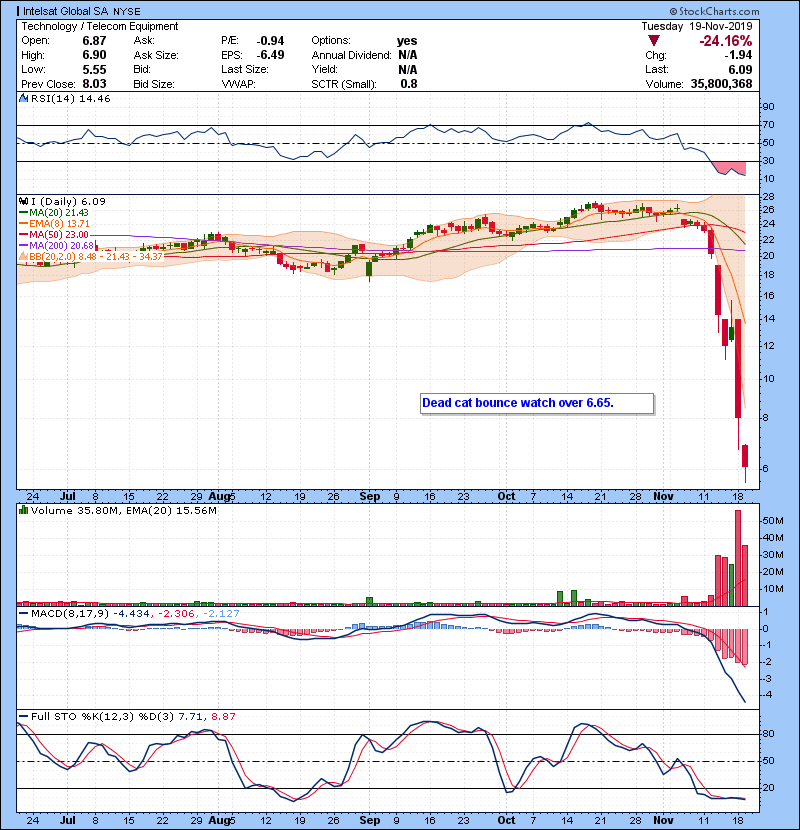The image size is (800, 830).
Task: Select the MA(200) 20.68 legend entry
Action: pos(57,246)
